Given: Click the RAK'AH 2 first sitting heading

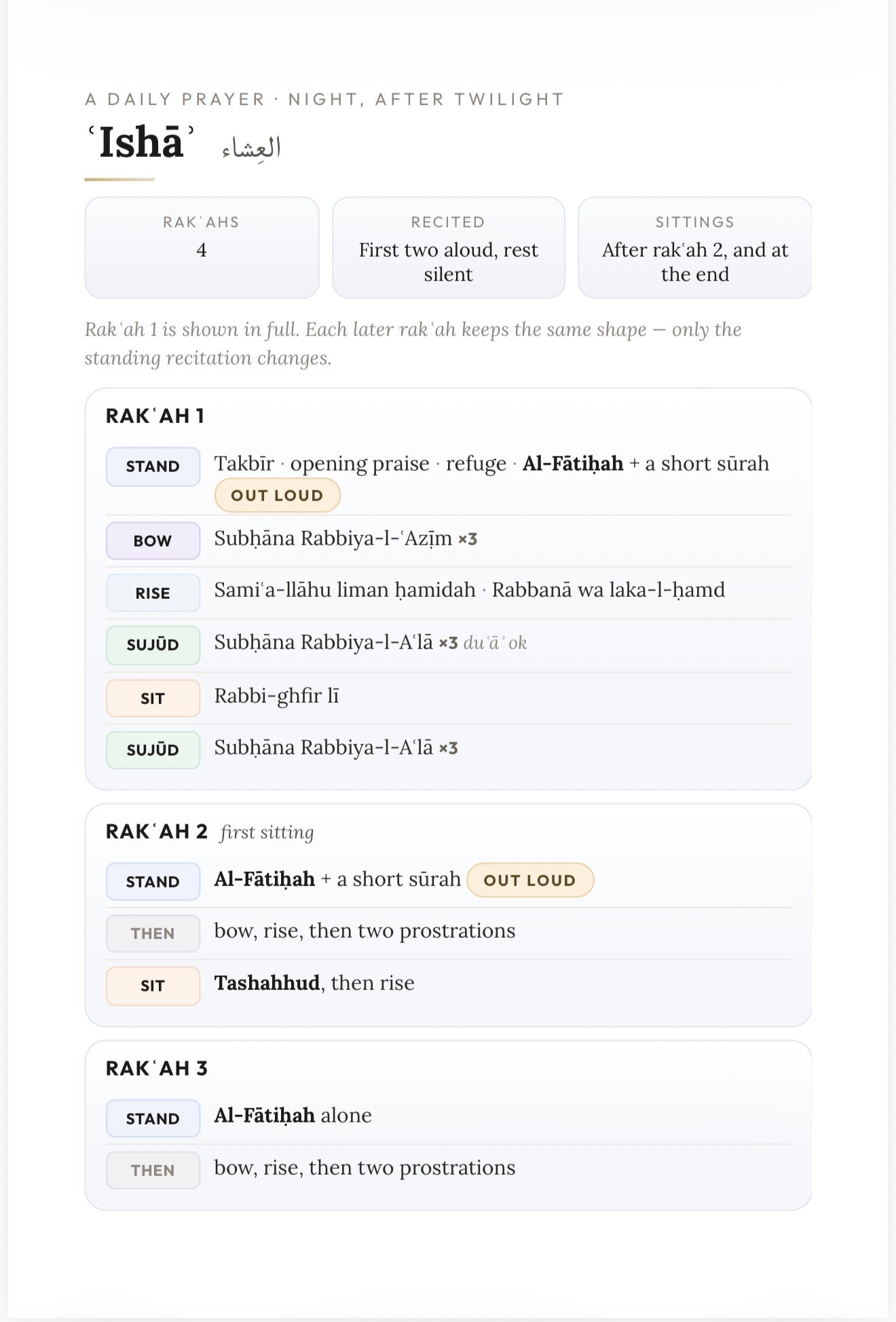Looking at the screenshot, I should 210,832.
